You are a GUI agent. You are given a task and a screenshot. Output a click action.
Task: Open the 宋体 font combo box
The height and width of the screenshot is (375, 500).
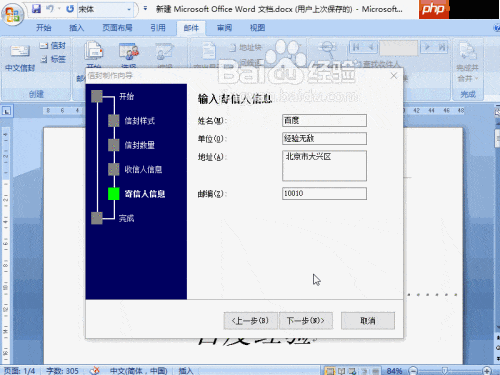(x=105, y=9)
